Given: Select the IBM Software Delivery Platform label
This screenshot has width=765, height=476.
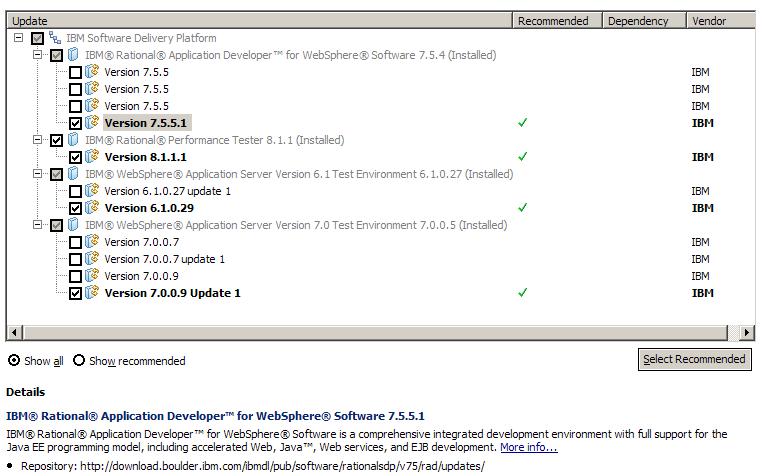Looking at the screenshot, I should pos(141,38).
